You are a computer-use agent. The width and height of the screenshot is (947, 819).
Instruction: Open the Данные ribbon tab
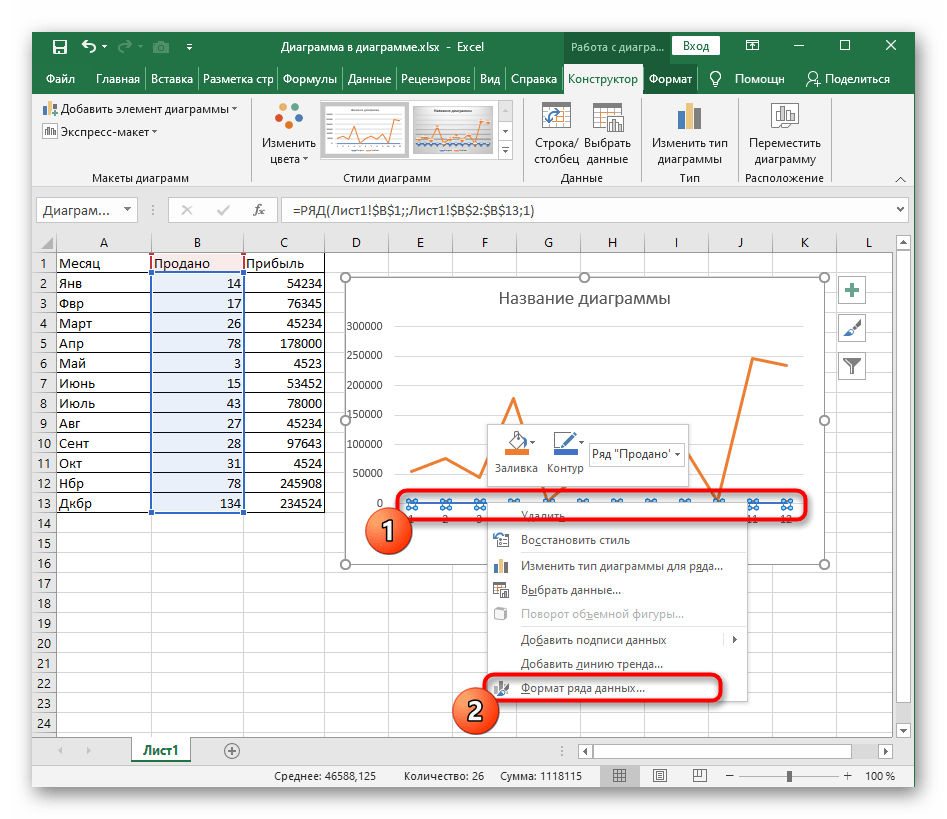point(369,79)
